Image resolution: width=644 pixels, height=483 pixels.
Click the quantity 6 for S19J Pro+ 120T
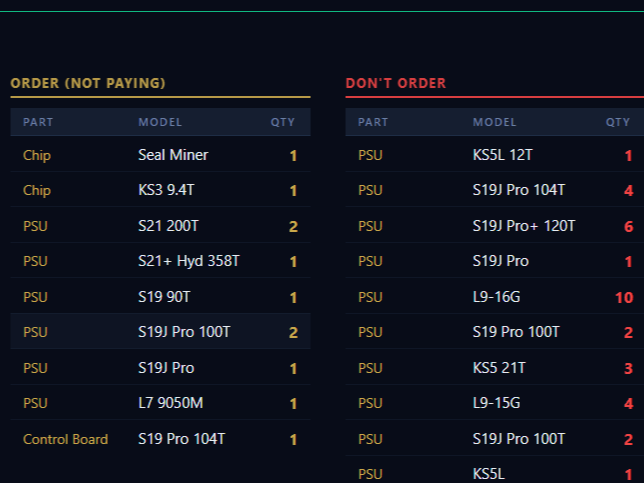[x=628, y=226]
